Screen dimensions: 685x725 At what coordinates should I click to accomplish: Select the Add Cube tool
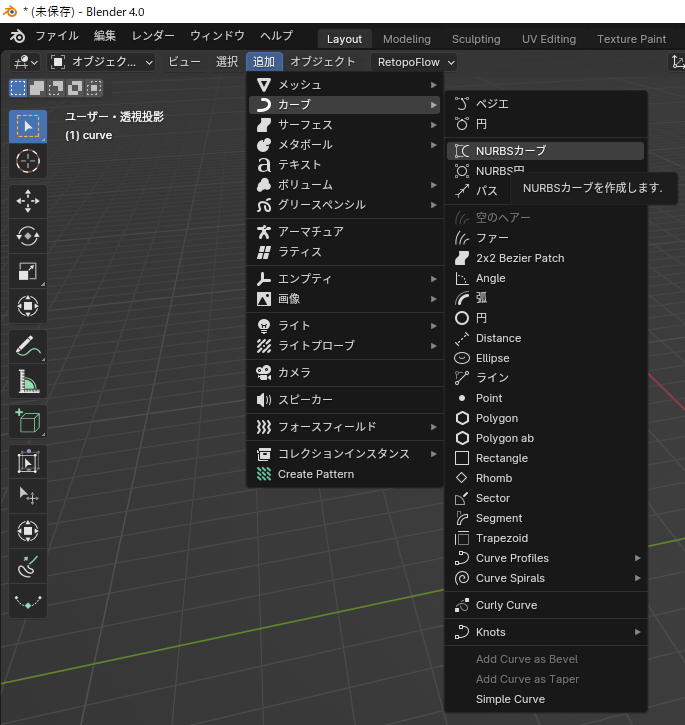[x=28, y=421]
